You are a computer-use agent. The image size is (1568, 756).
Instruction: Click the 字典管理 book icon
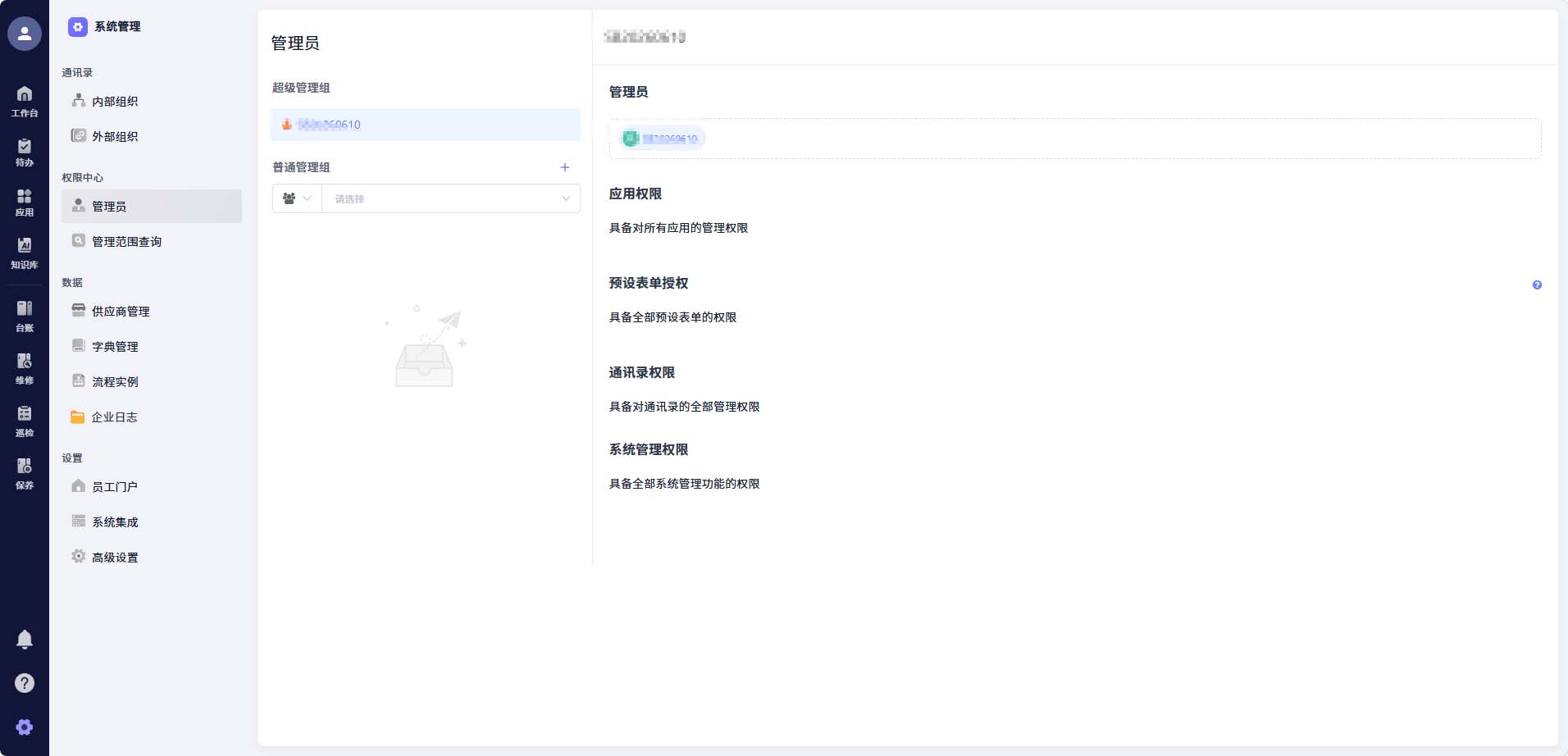(x=79, y=345)
